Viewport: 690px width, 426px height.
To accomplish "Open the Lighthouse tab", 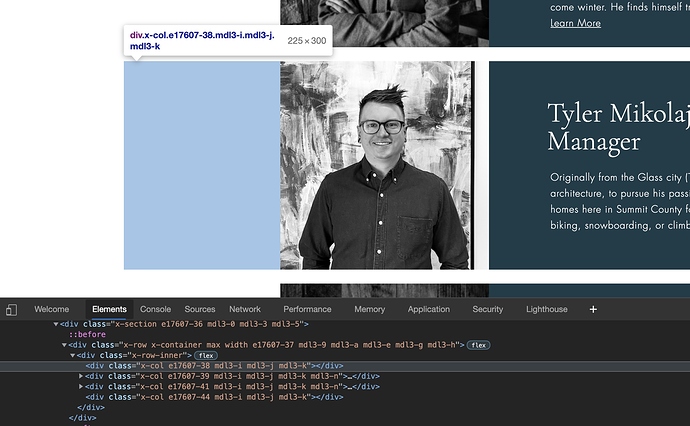I will (546, 310).
